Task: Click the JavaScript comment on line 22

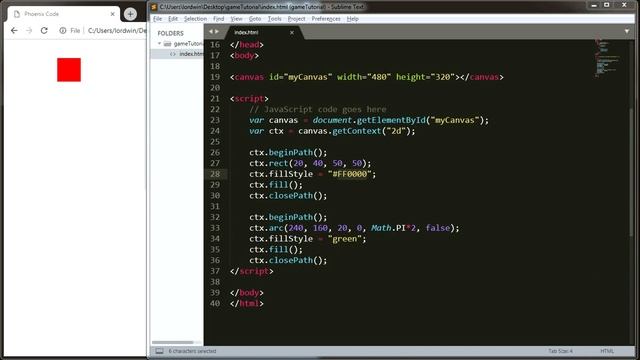Action: click(x=318, y=109)
